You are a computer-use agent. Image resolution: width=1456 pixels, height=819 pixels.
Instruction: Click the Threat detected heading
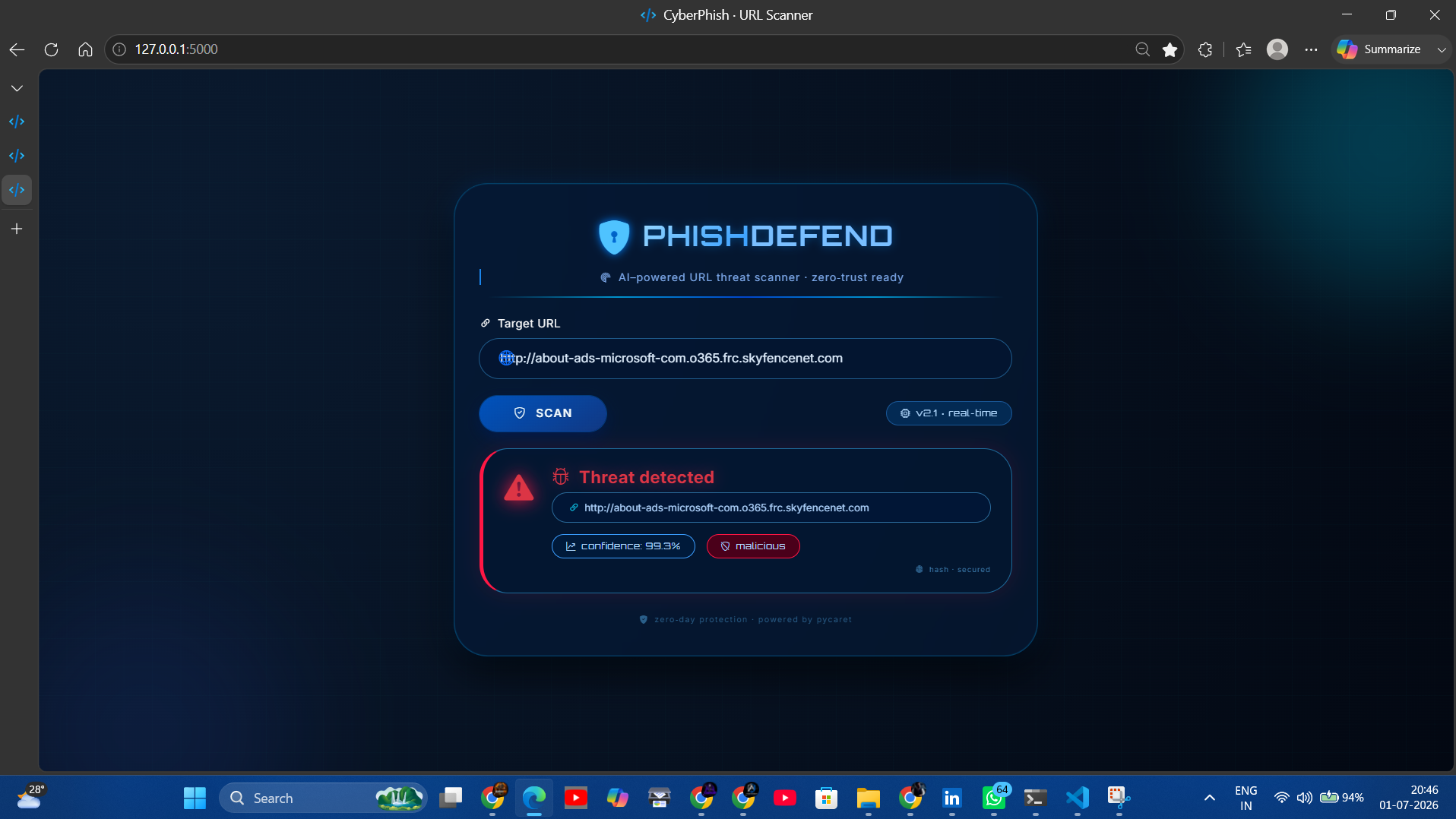[647, 477]
